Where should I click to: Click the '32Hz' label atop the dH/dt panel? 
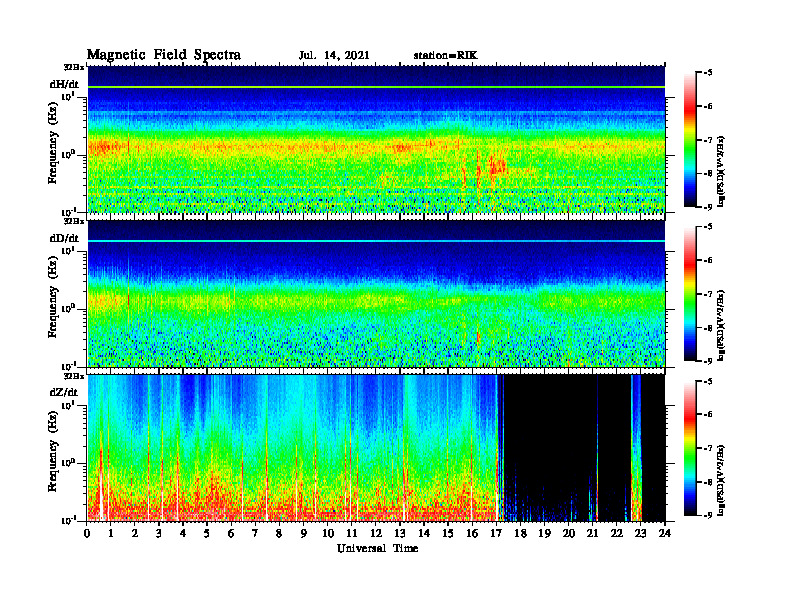click(x=74, y=66)
